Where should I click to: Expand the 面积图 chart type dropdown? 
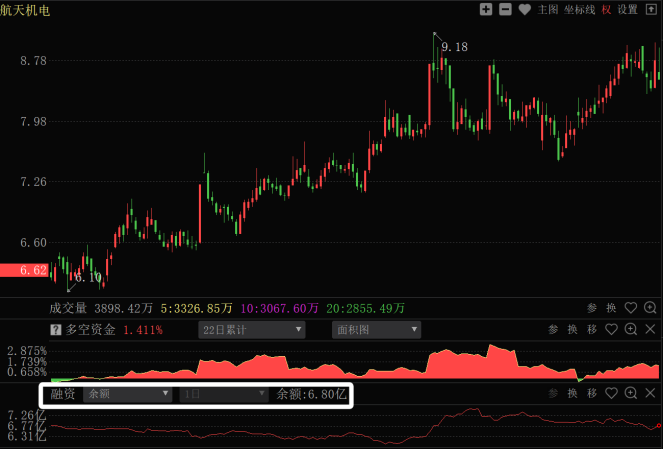pyautogui.click(x=376, y=329)
